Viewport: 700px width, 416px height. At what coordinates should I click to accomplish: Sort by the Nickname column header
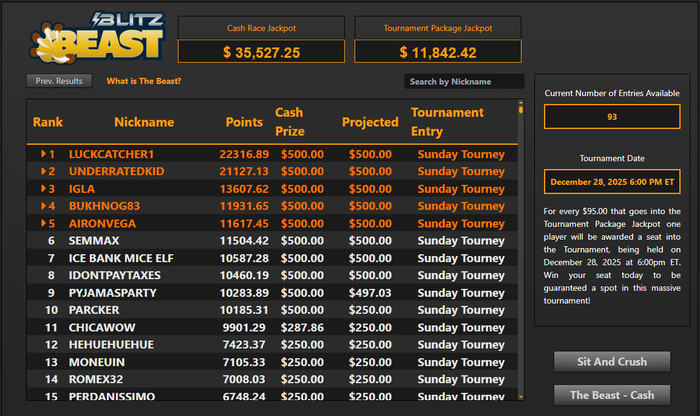coord(143,122)
